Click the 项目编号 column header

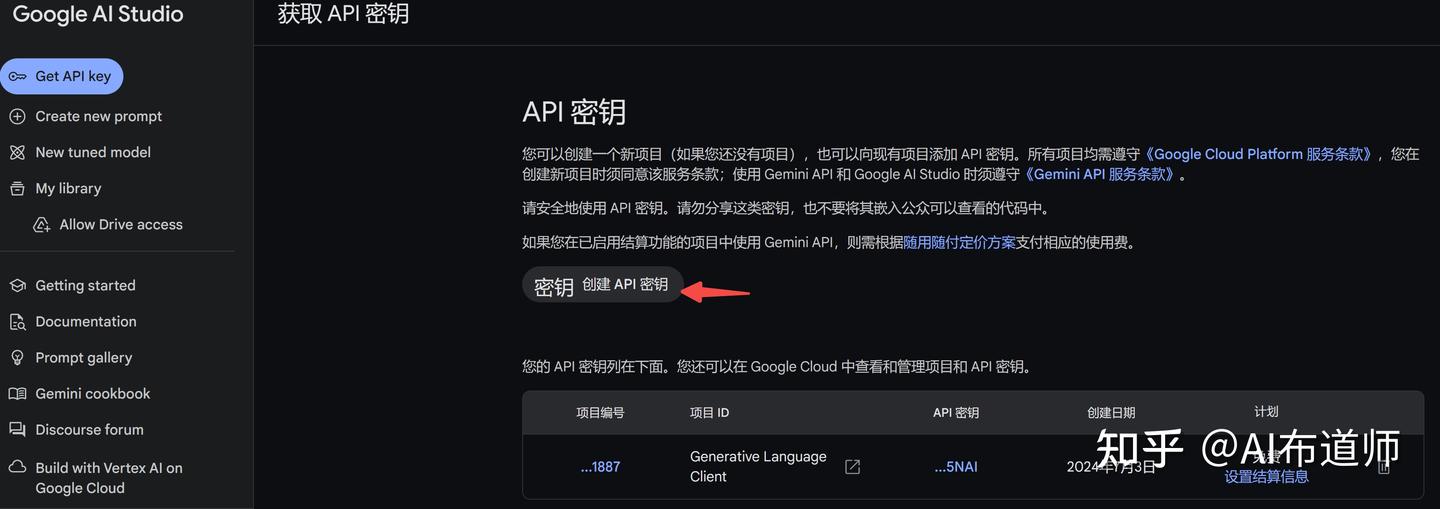click(x=600, y=413)
